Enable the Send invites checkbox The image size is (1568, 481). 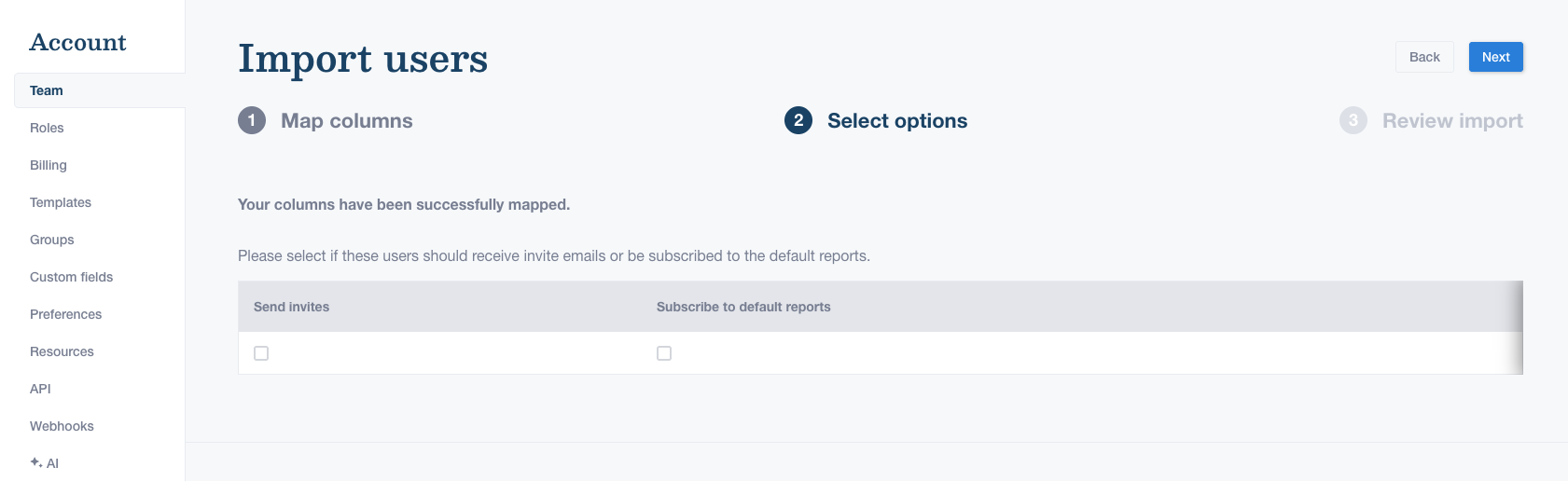point(261,353)
